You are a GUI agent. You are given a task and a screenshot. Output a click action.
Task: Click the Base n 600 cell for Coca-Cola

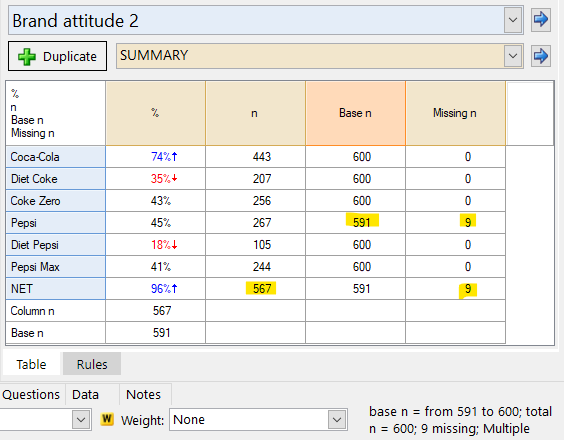point(355,157)
